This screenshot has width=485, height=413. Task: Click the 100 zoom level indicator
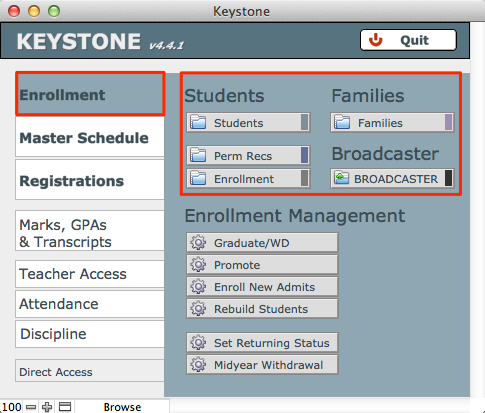(12, 407)
